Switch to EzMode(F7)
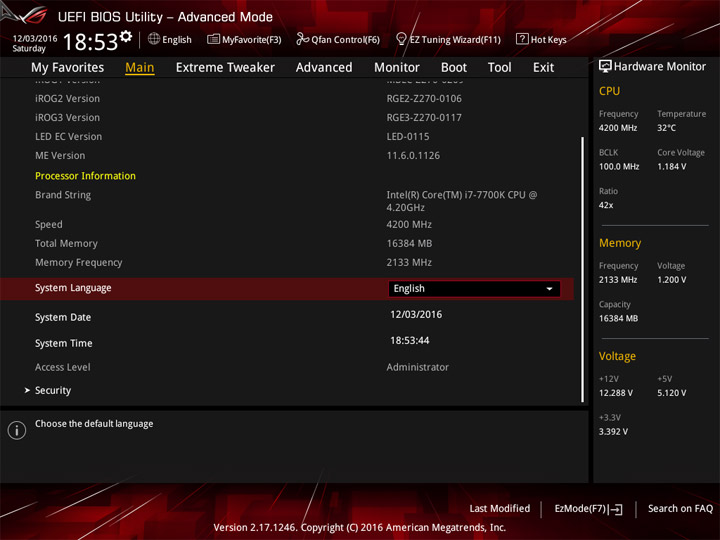Viewport: 720px width, 540px height. 588,509
